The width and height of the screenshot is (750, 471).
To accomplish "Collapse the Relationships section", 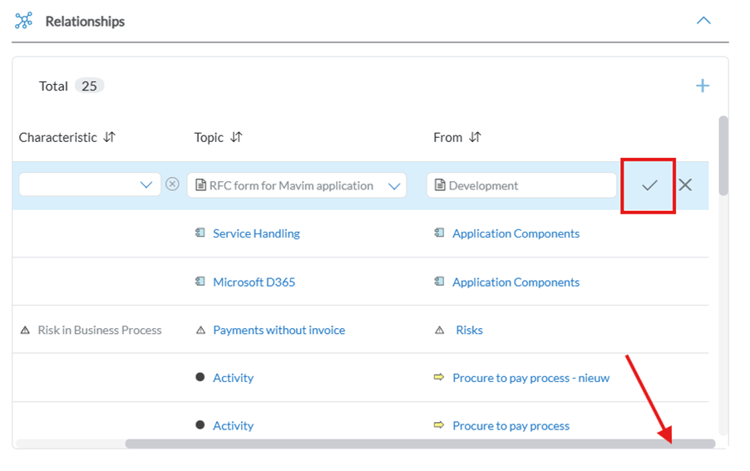I will (703, 21).
